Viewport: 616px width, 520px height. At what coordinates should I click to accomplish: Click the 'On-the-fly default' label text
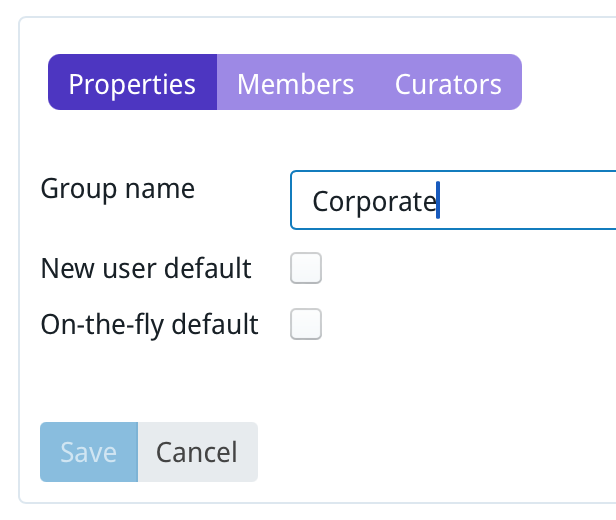point(149,324)
